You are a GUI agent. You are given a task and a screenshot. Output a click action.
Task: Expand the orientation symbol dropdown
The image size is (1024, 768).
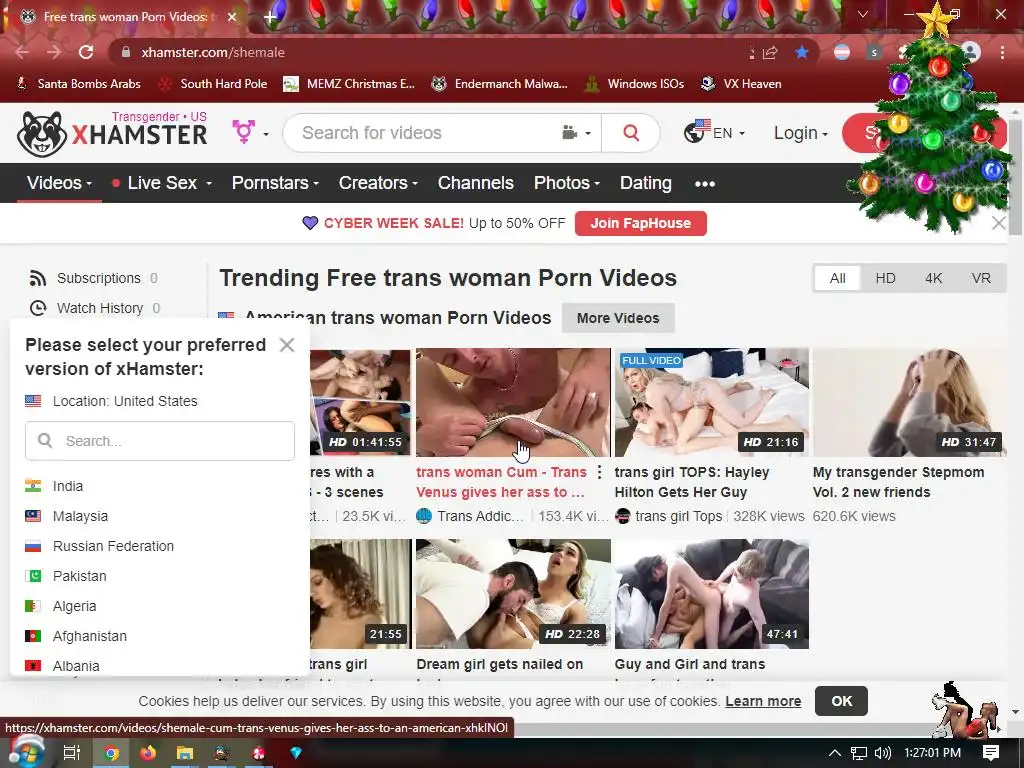[250, 133]
